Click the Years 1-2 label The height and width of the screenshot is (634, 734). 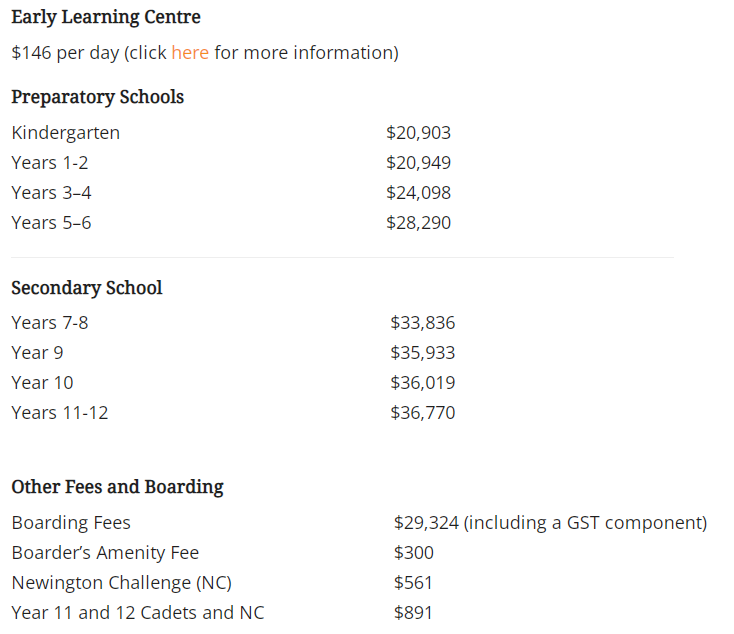pos(50,162)
